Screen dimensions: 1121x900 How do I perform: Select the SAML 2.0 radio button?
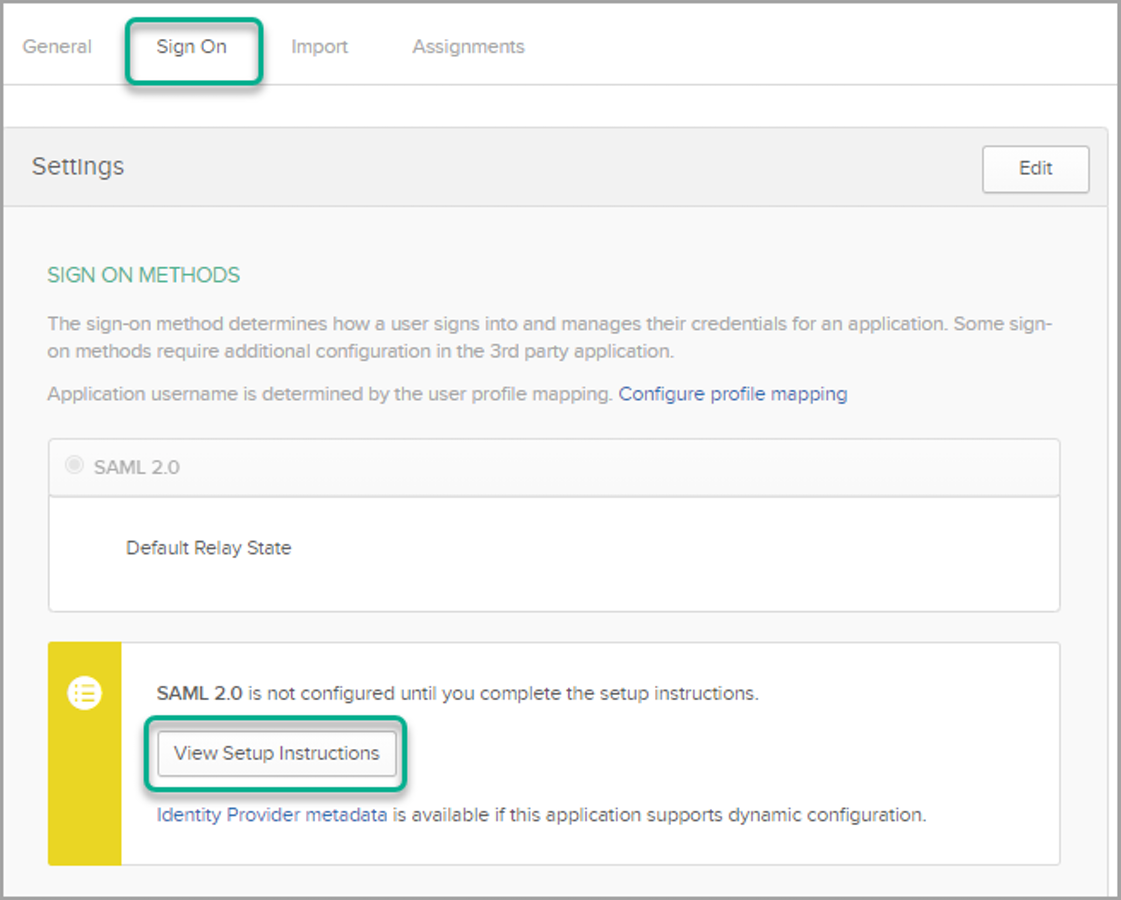click(x=74, y=466)
